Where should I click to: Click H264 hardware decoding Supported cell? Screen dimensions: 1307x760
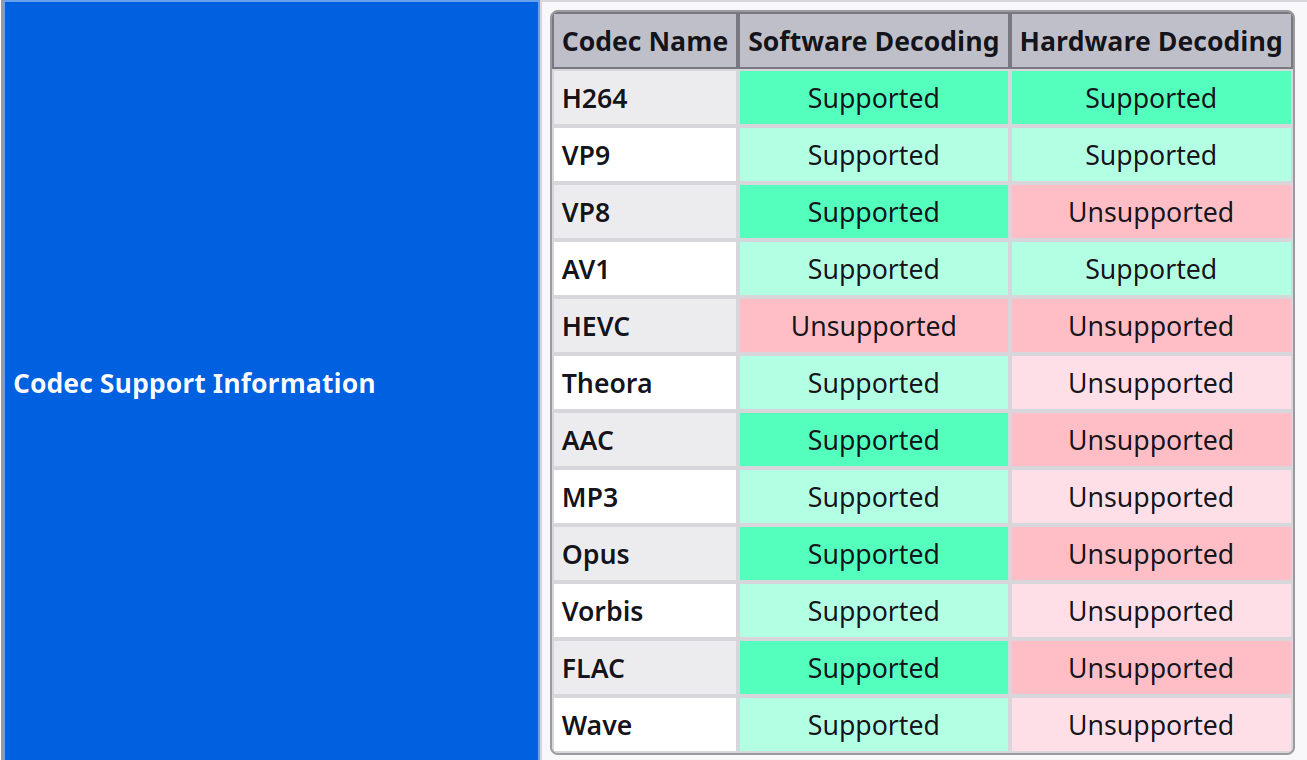[x=1150, y=99]
